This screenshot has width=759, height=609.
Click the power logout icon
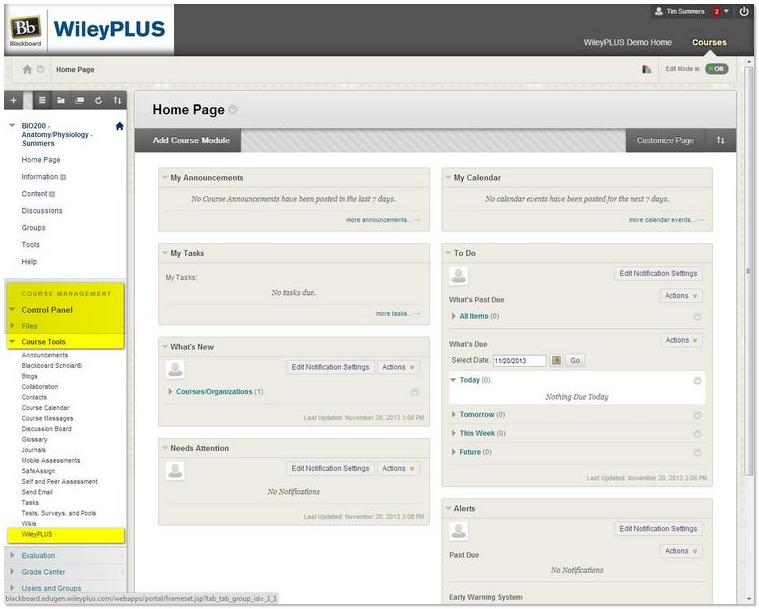744,12
